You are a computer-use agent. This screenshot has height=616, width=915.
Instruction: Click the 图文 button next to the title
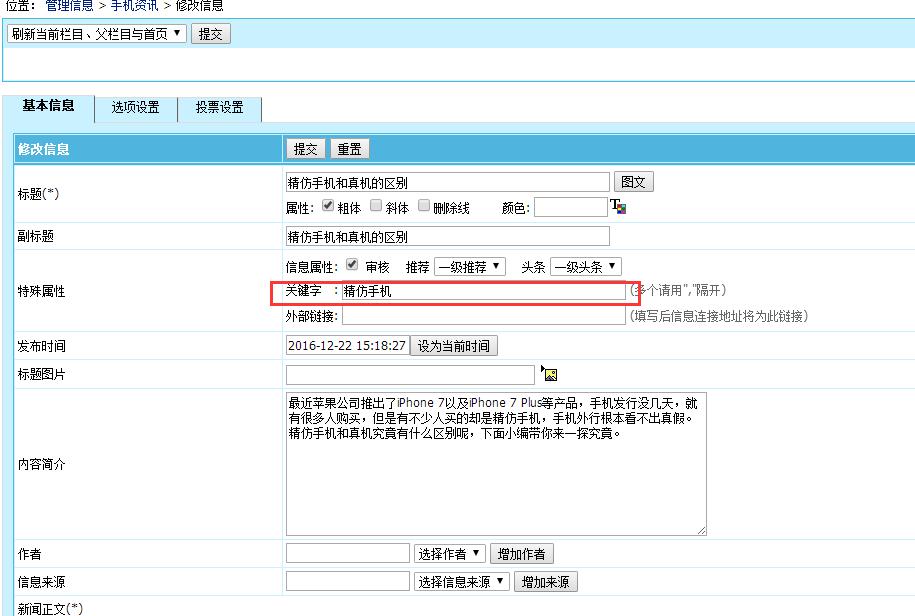coord(634,181)
